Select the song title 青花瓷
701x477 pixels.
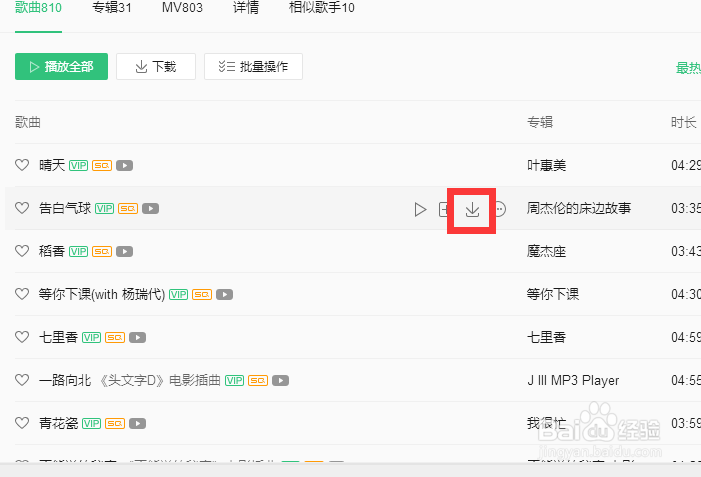tap(59, 423)
